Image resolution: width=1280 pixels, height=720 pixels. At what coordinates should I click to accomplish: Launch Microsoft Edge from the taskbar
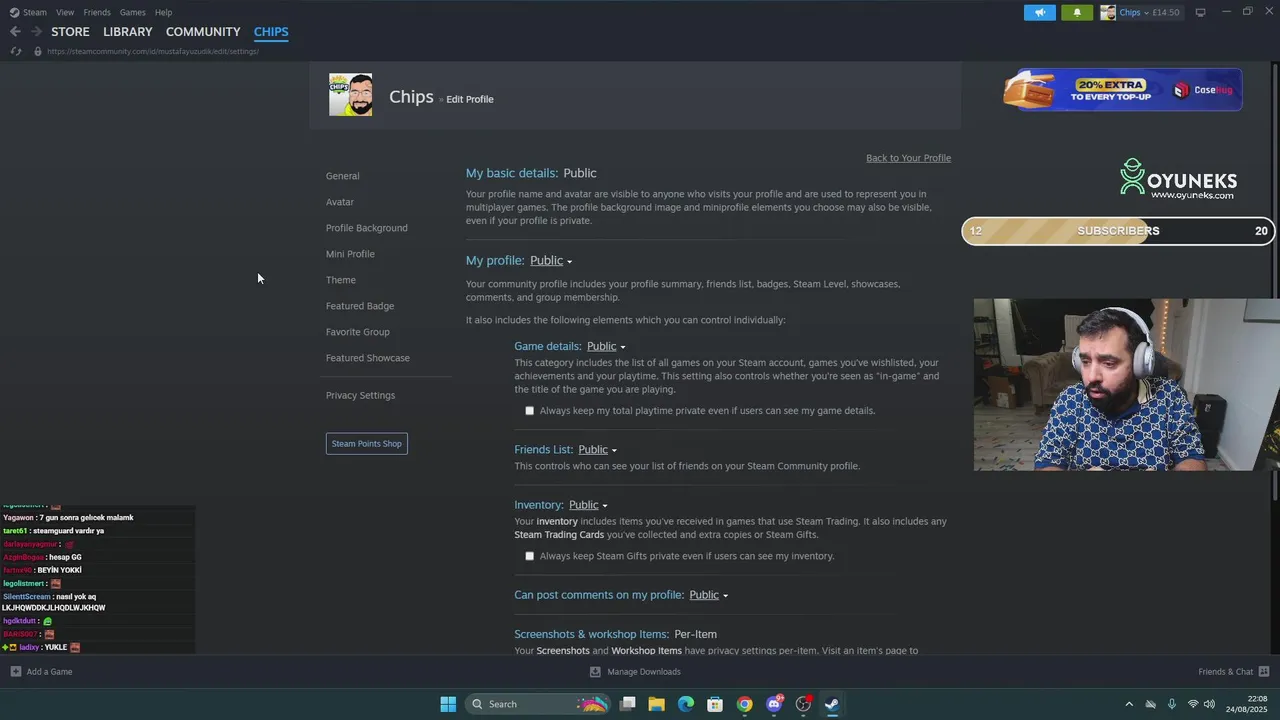coord(685,704)
